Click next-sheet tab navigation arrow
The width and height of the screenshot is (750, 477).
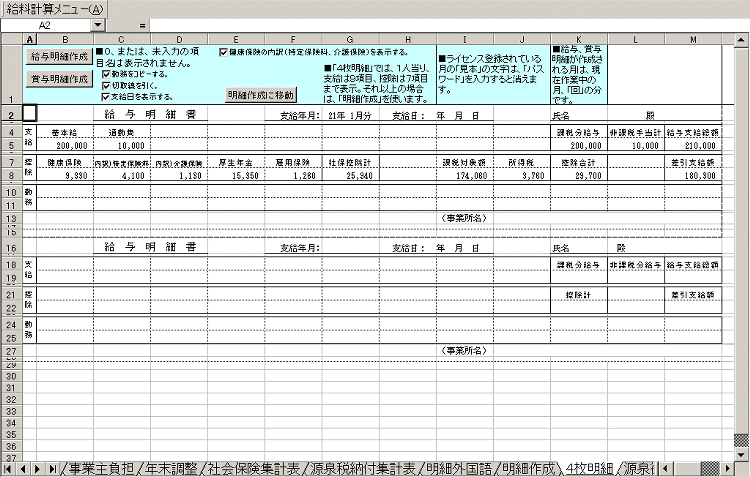(x=37, y=468)
